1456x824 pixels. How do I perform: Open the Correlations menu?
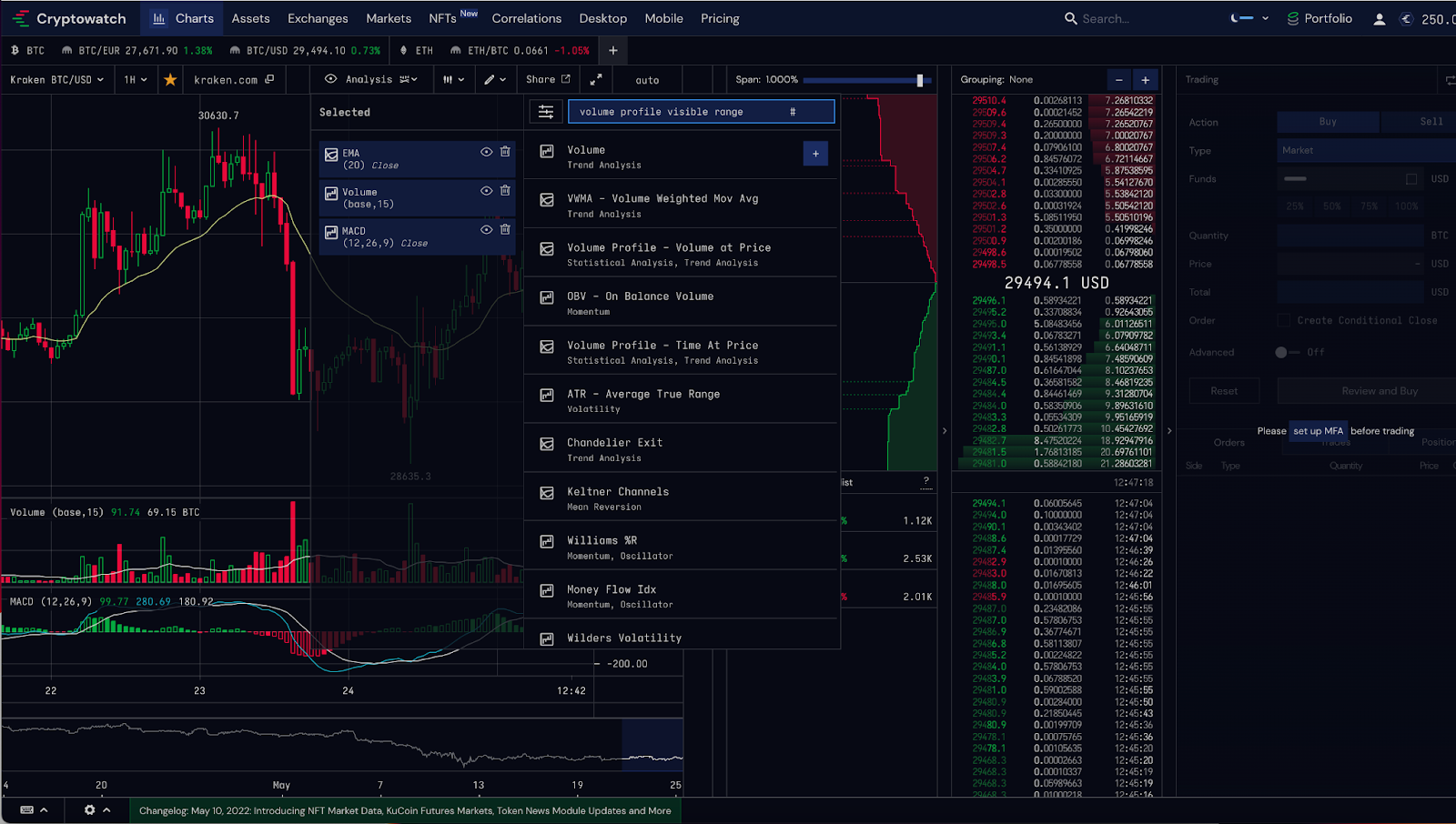527,18
